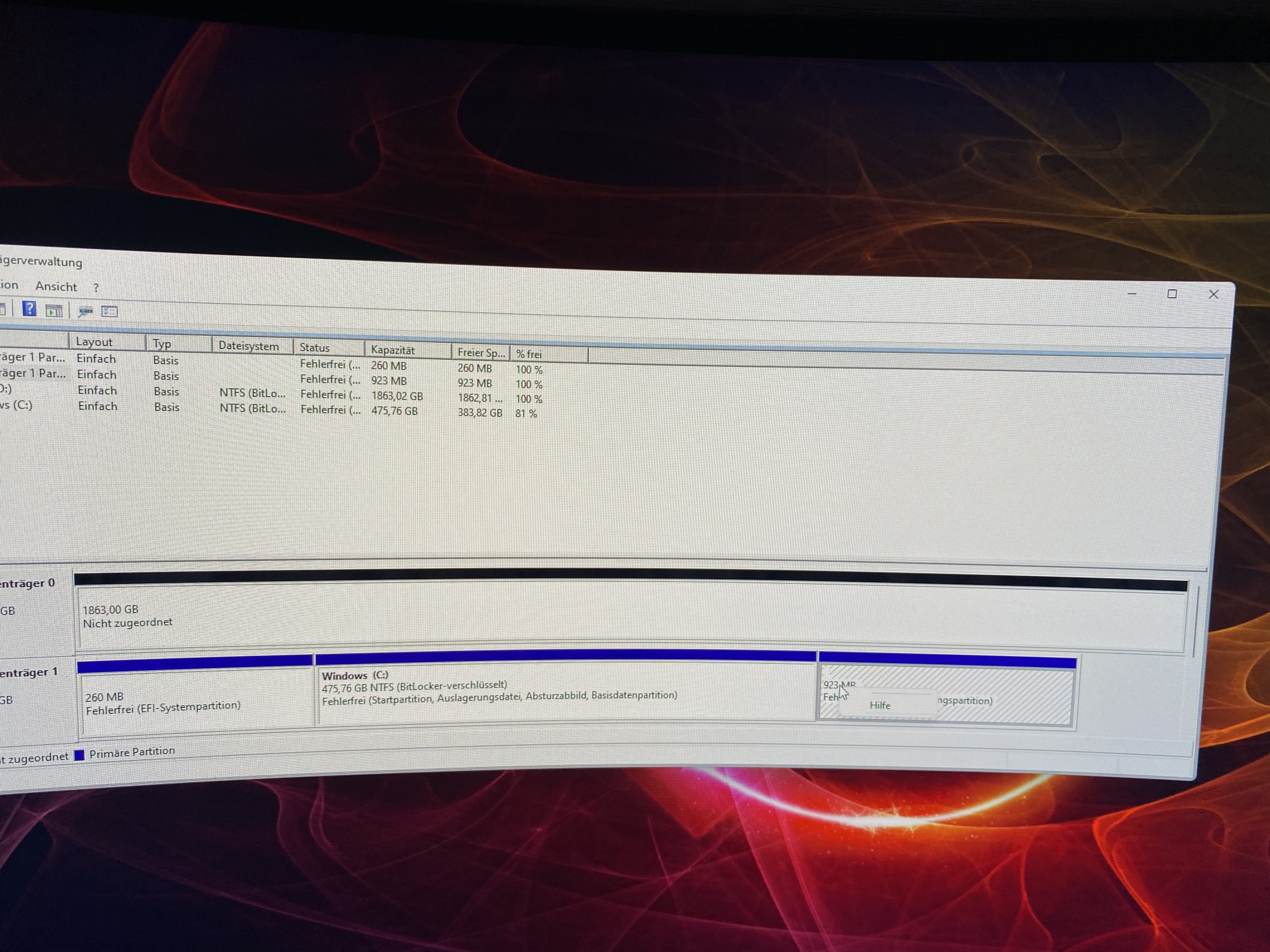Open the question mark help menu
This screenshot has height=952, width=1270.
pyautogui.click(x=96, y=288)
